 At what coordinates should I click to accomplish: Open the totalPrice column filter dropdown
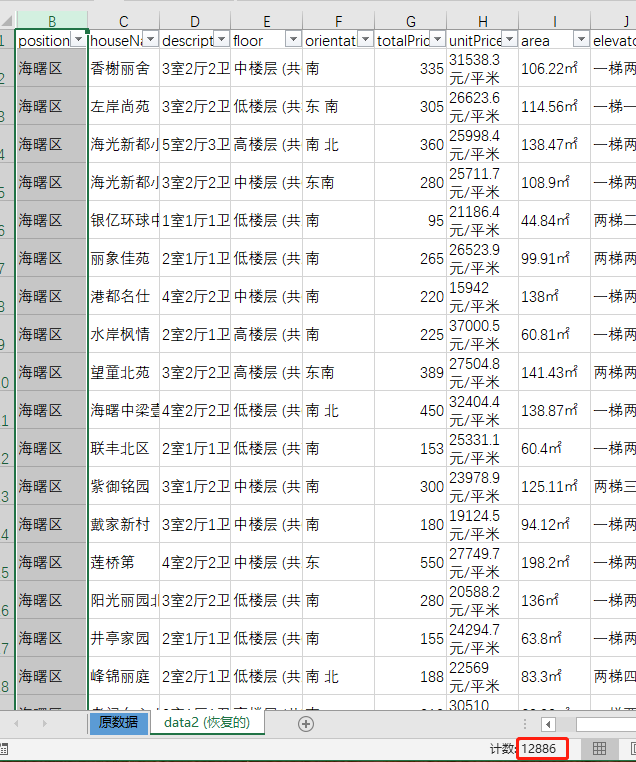(437, 40)
